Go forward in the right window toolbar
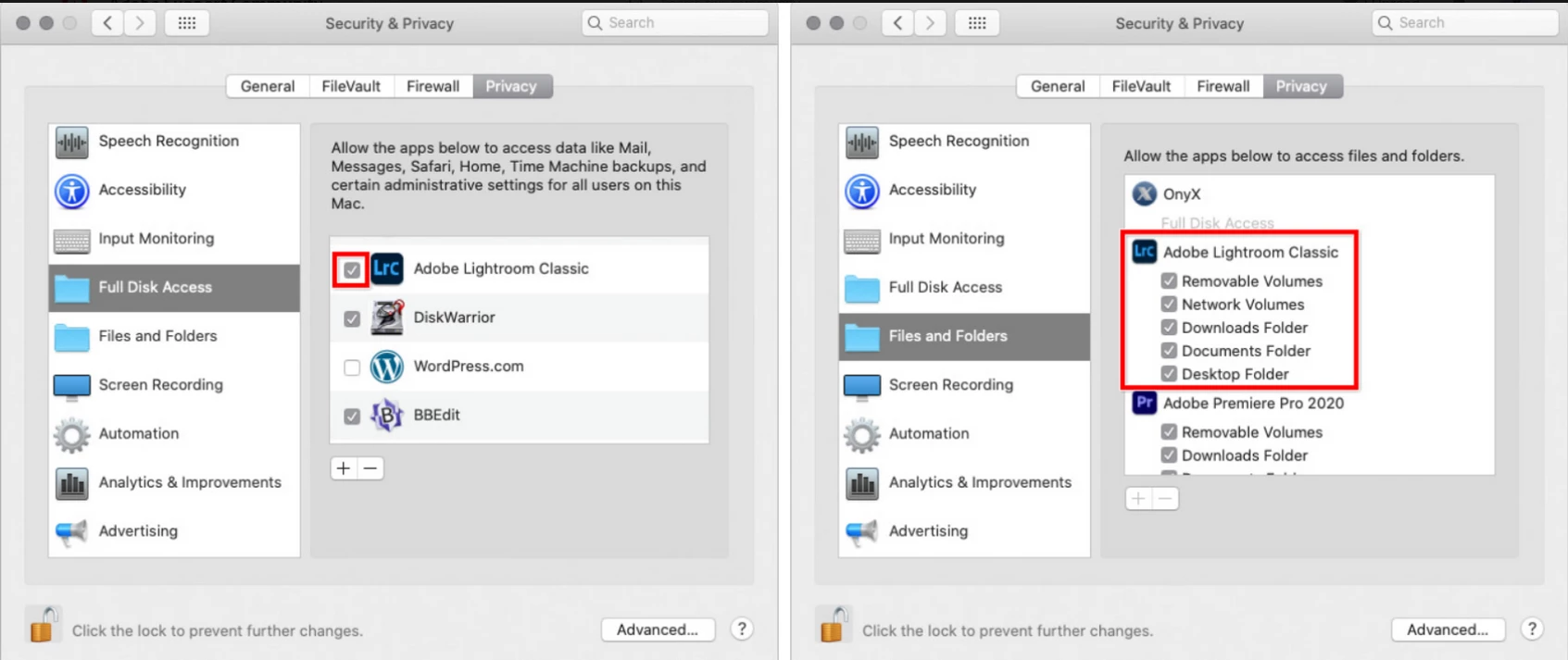 (x=930, y=23)
